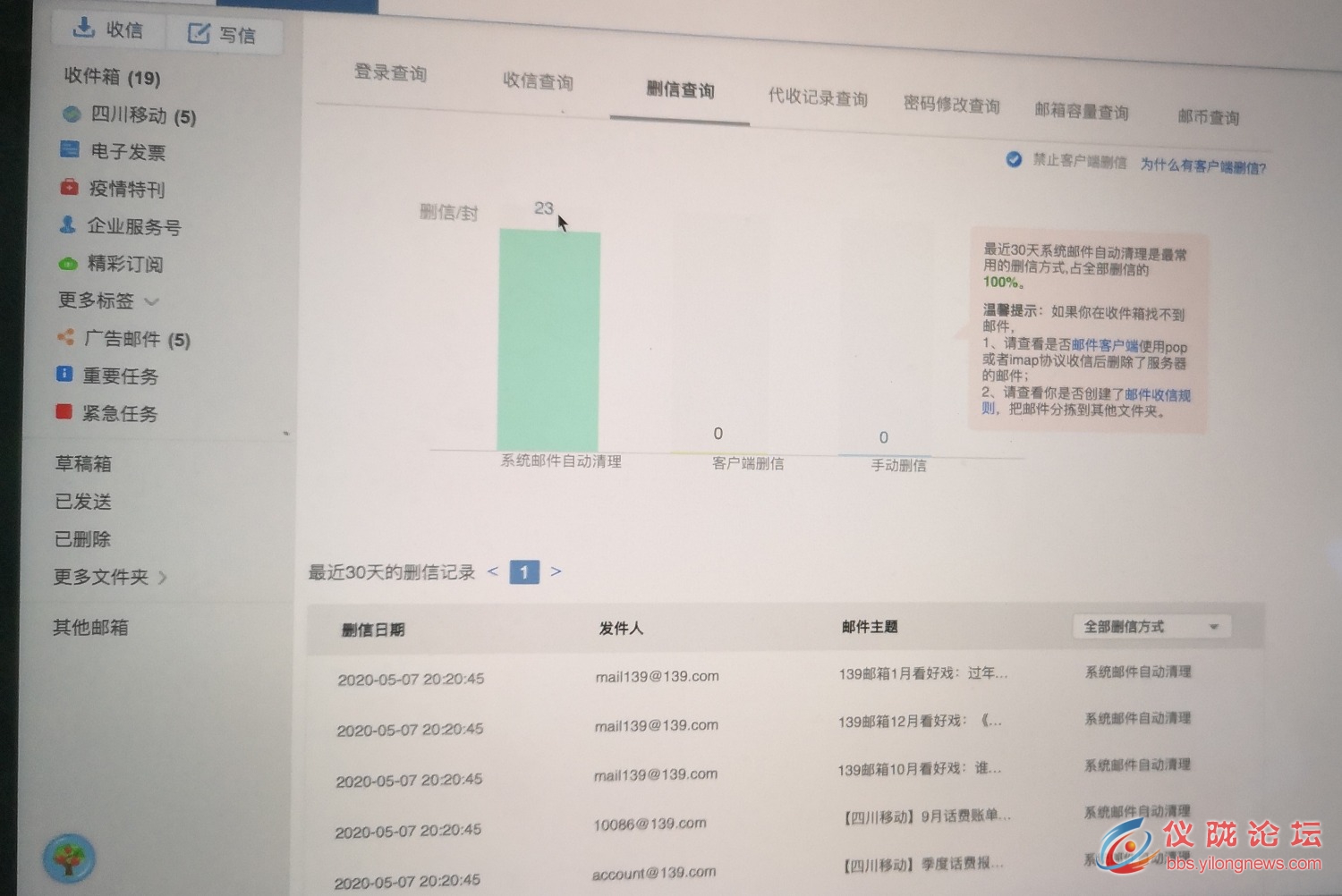Open 已删除 folder

pyautogui.click(x=82, y=539)
